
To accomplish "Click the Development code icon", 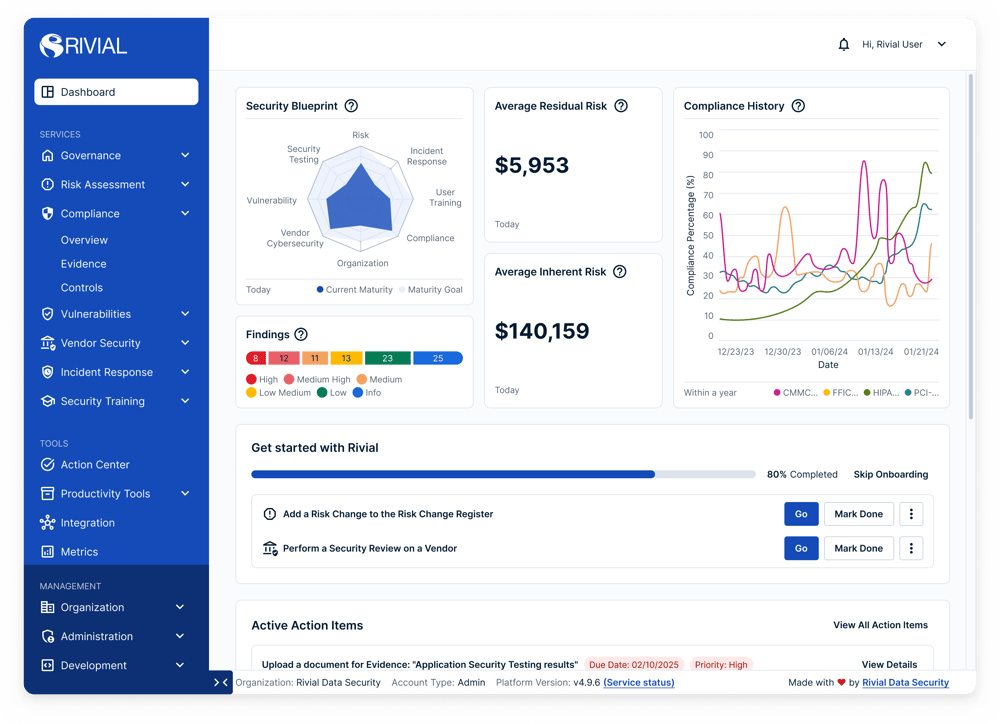I will [x=47, y=665].
